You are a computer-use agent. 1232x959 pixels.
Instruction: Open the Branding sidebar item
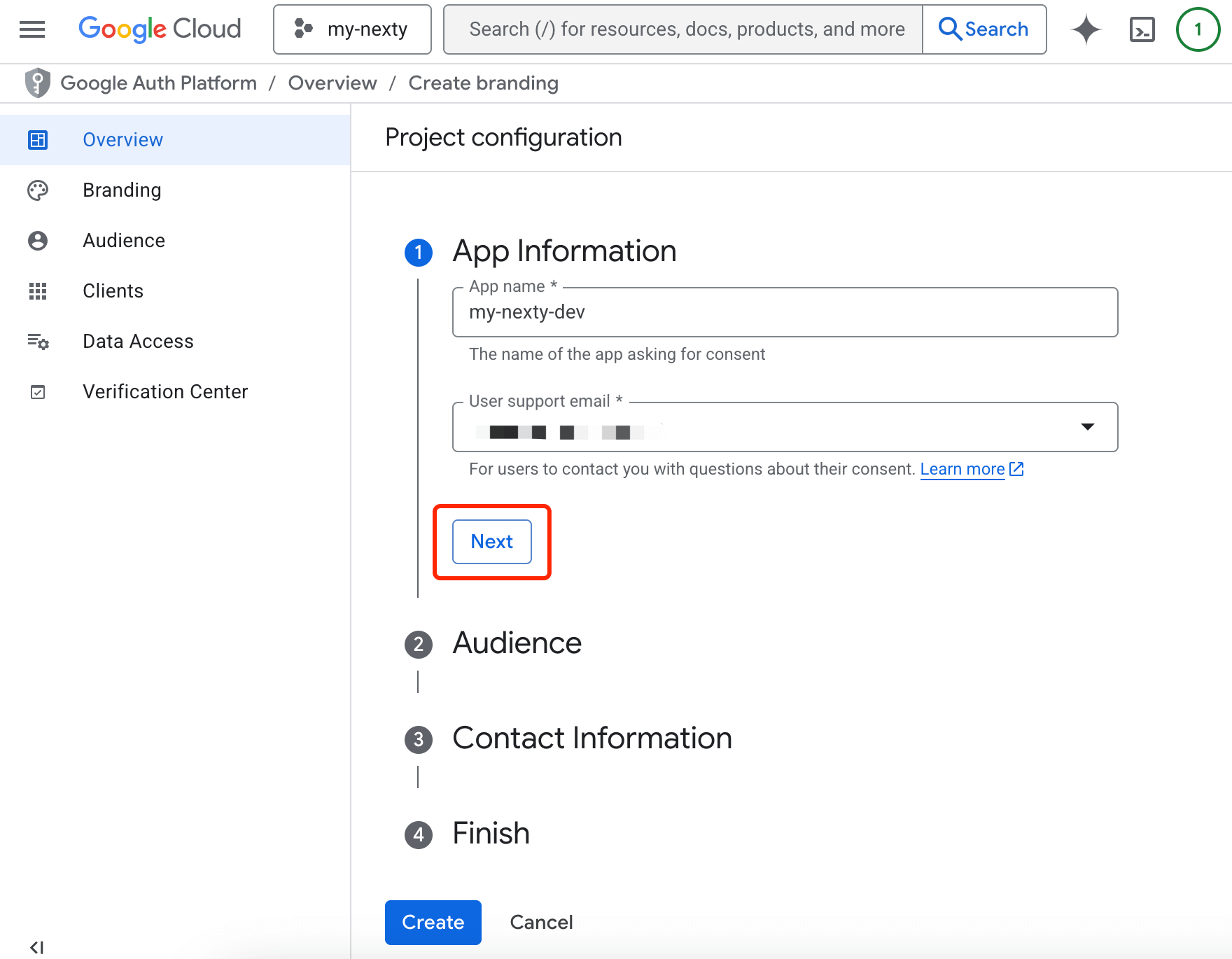pos(175,190)
